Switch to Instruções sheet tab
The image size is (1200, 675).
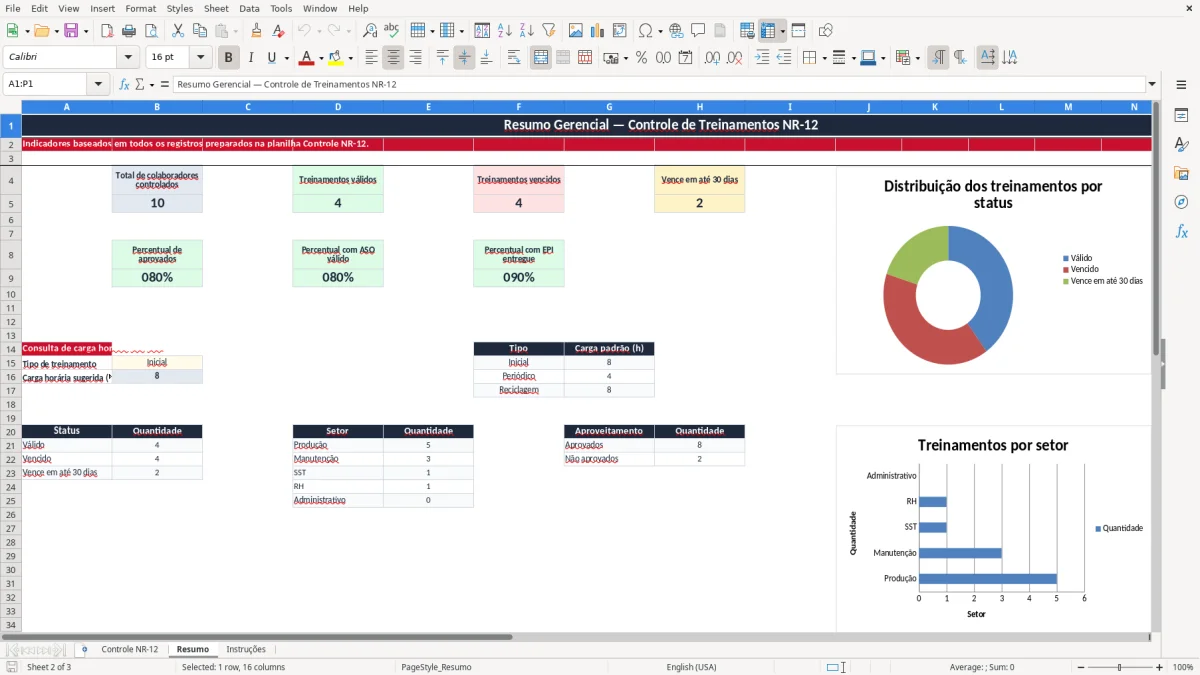[246, 650]
